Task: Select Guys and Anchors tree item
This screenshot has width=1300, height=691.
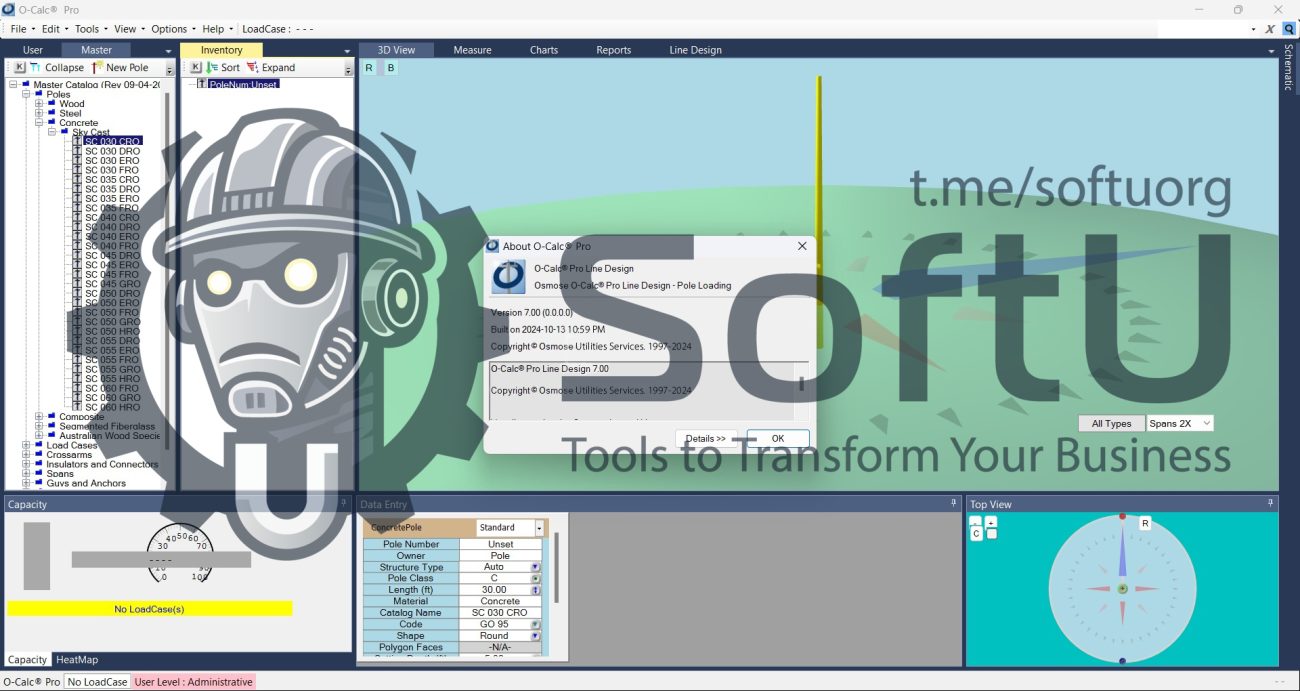Action: point(86,483)
